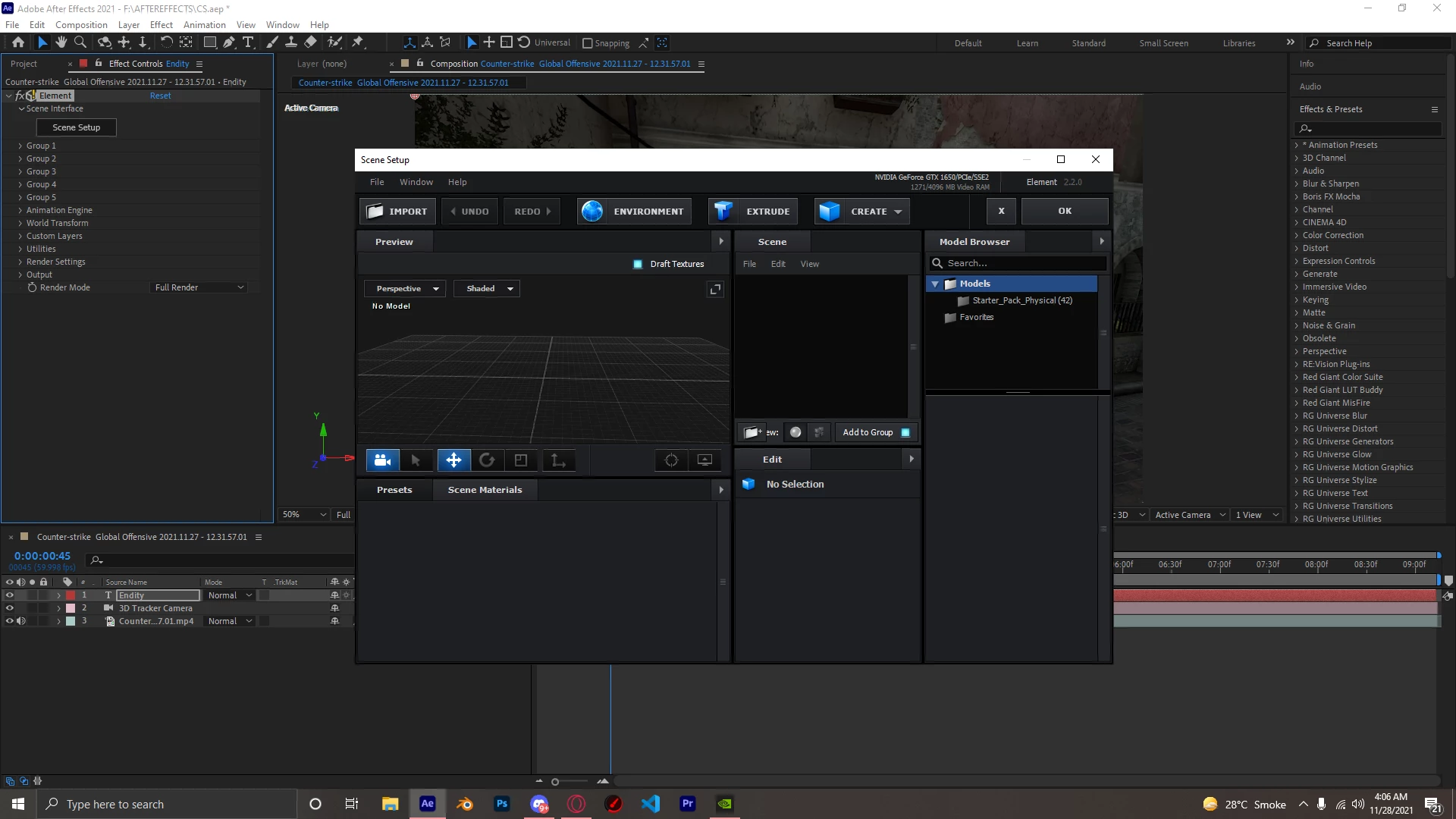This screenshot has width=1456, height=819.
Task: Expand the Animation Engine property group
Action: (x=20, y=210)
